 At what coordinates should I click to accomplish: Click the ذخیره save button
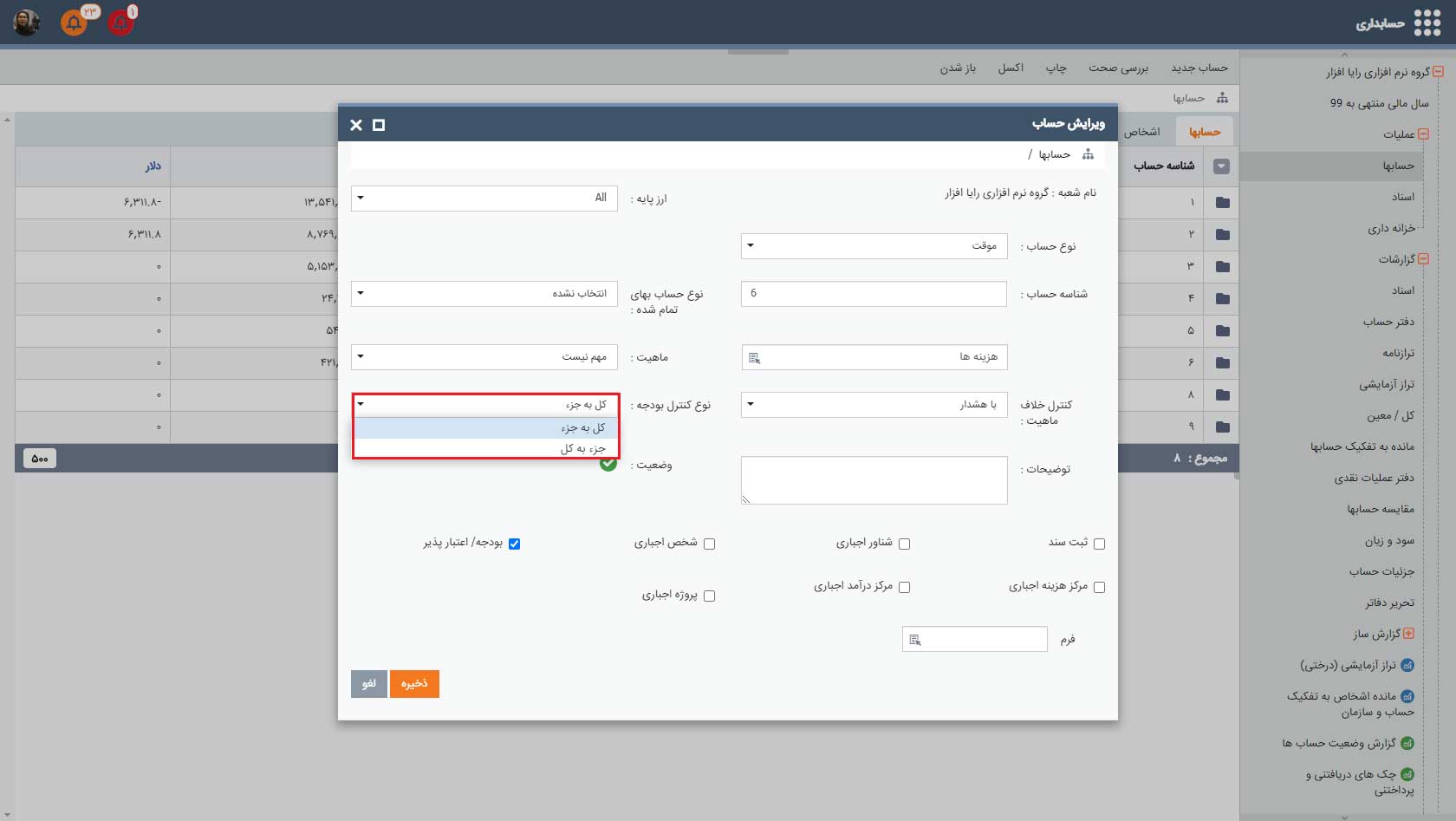(x=414, y=684)
